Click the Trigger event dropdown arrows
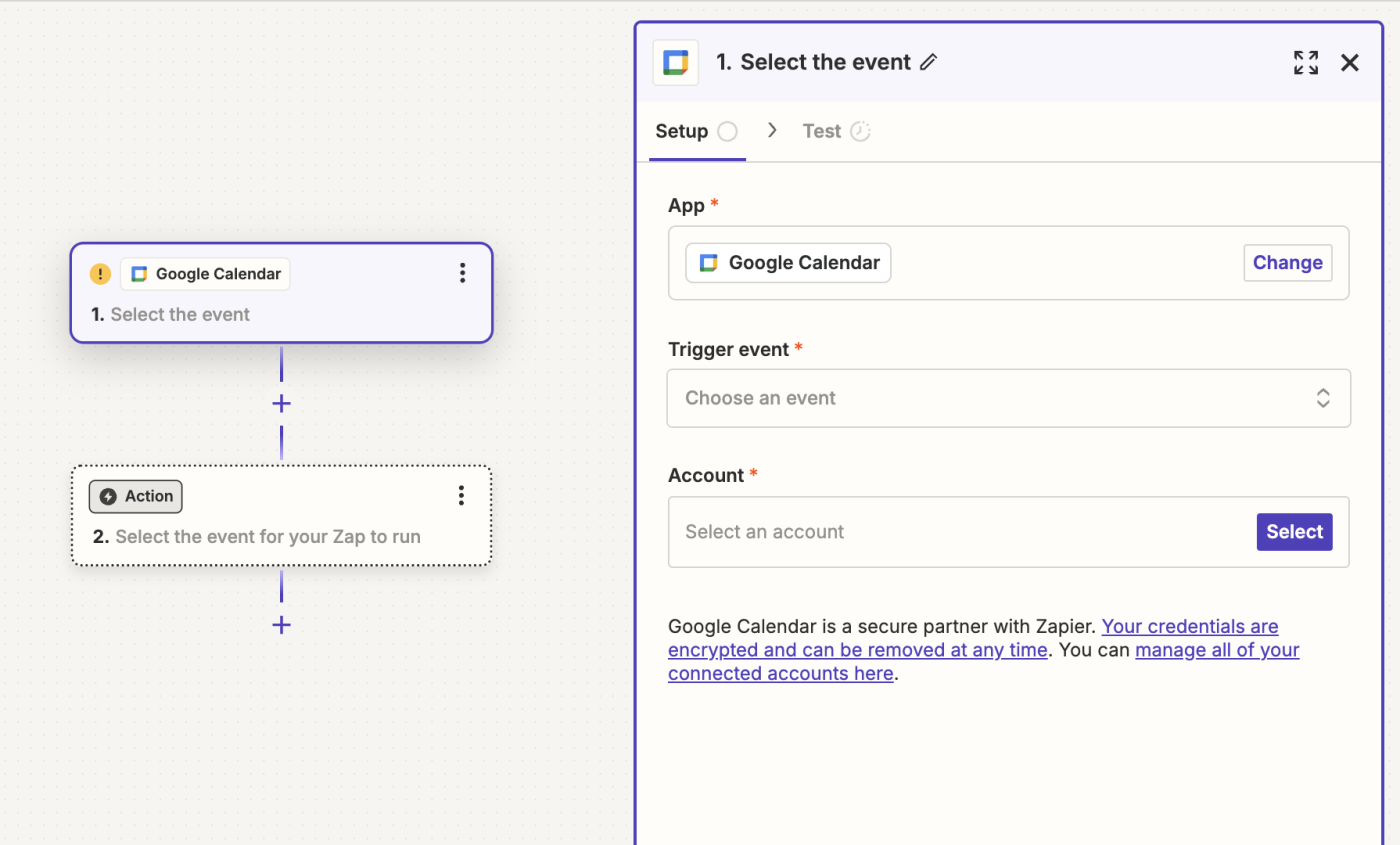Viewport: 1400px width, 845px height. [1323, 398]
